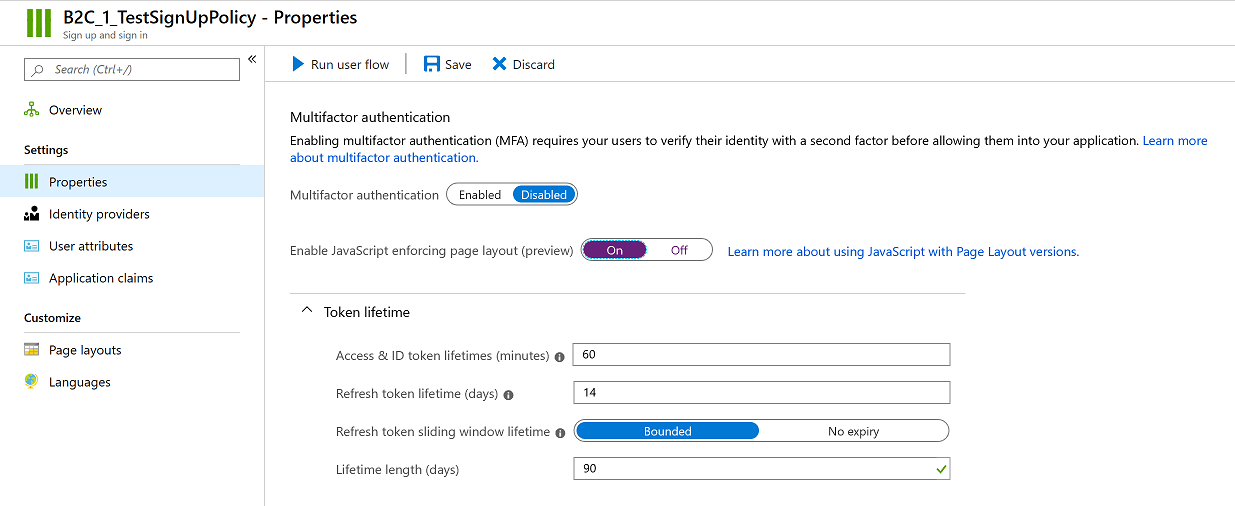Click the Lifetime length (days) field

762,469
